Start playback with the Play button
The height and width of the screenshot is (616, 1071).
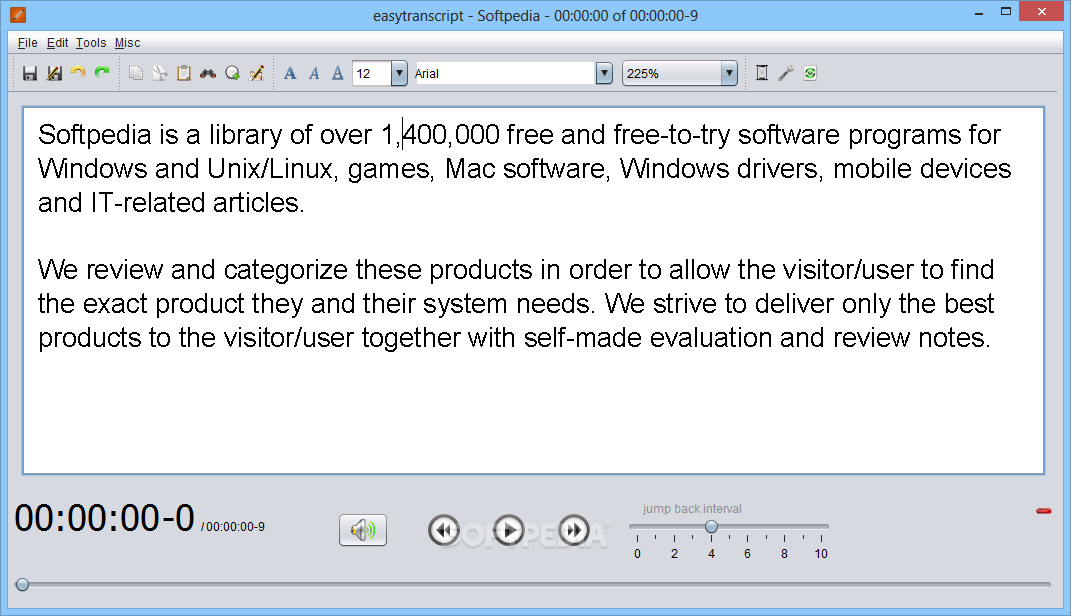509,530
